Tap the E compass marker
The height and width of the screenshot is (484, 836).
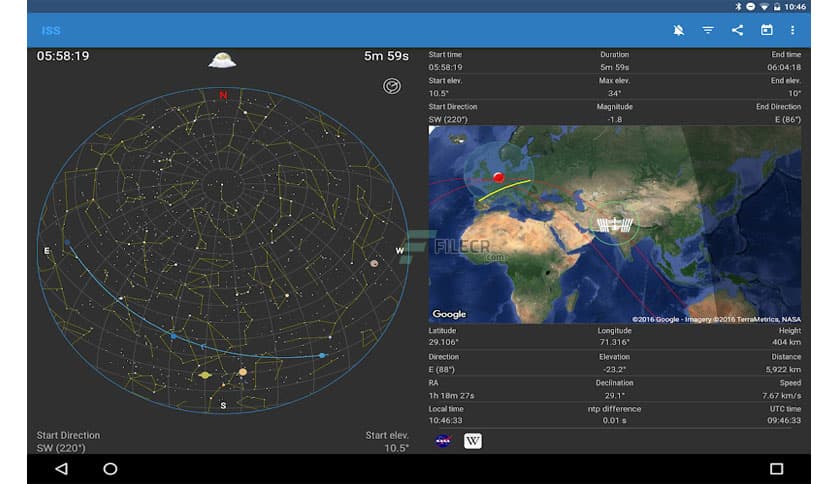click(x=47, y=251)
